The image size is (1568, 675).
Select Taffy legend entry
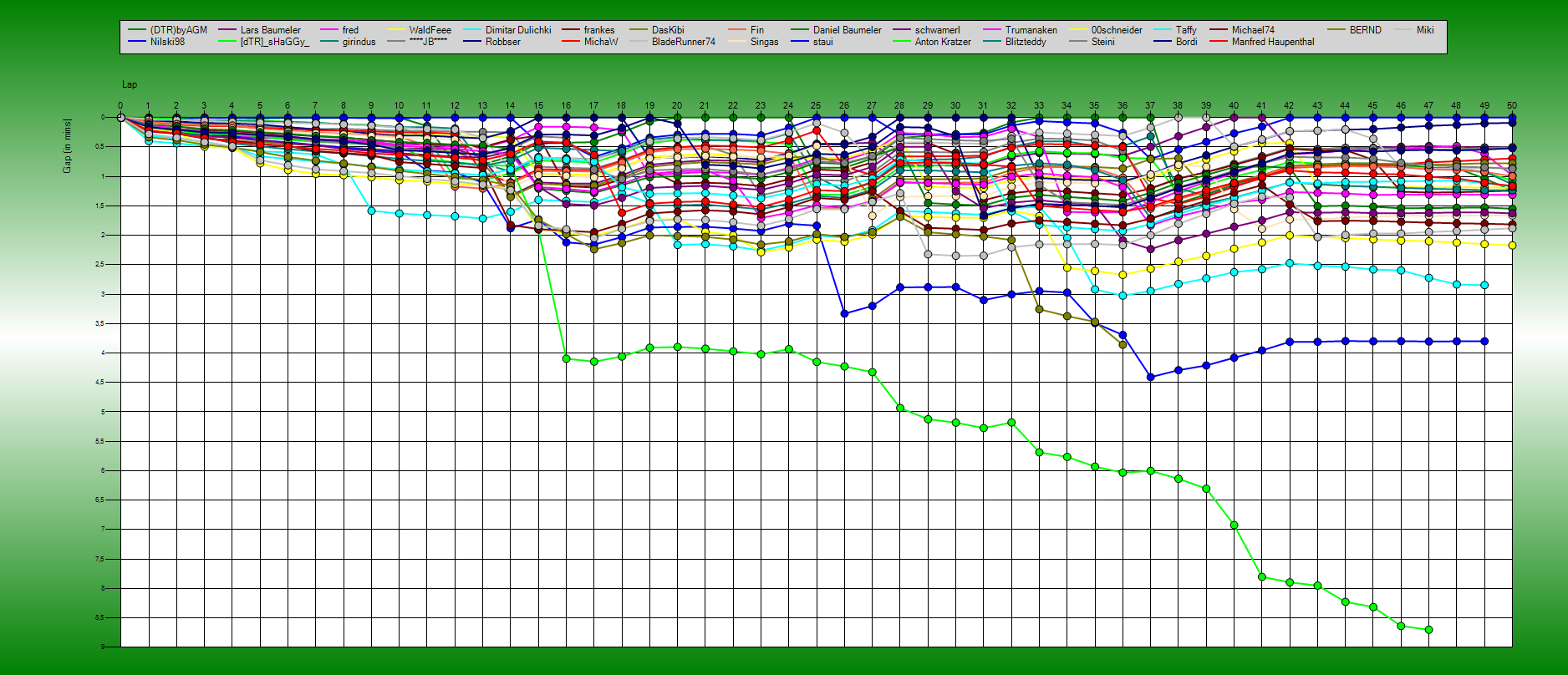coord(1175,30)
